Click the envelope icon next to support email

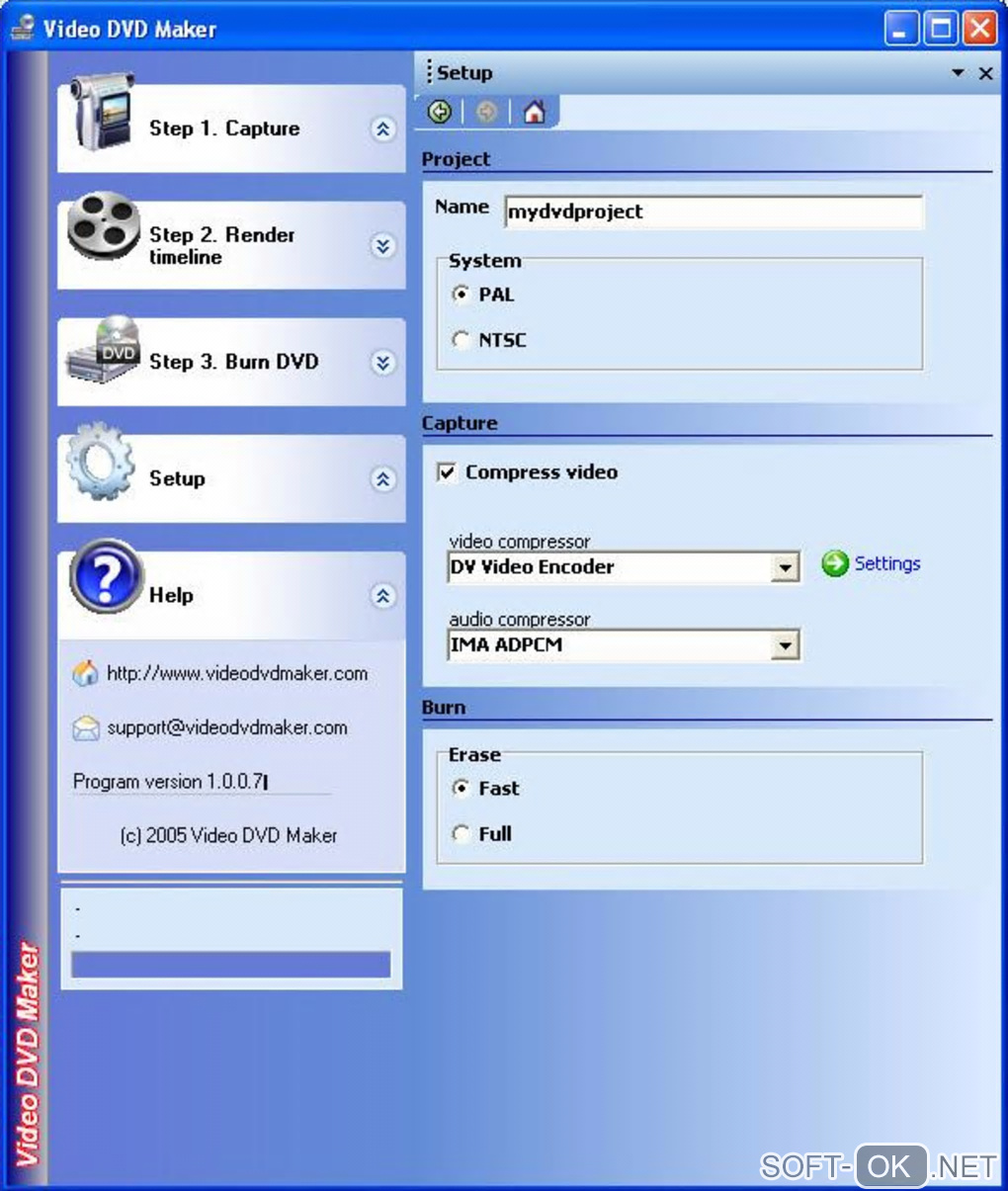pos(86,728)
